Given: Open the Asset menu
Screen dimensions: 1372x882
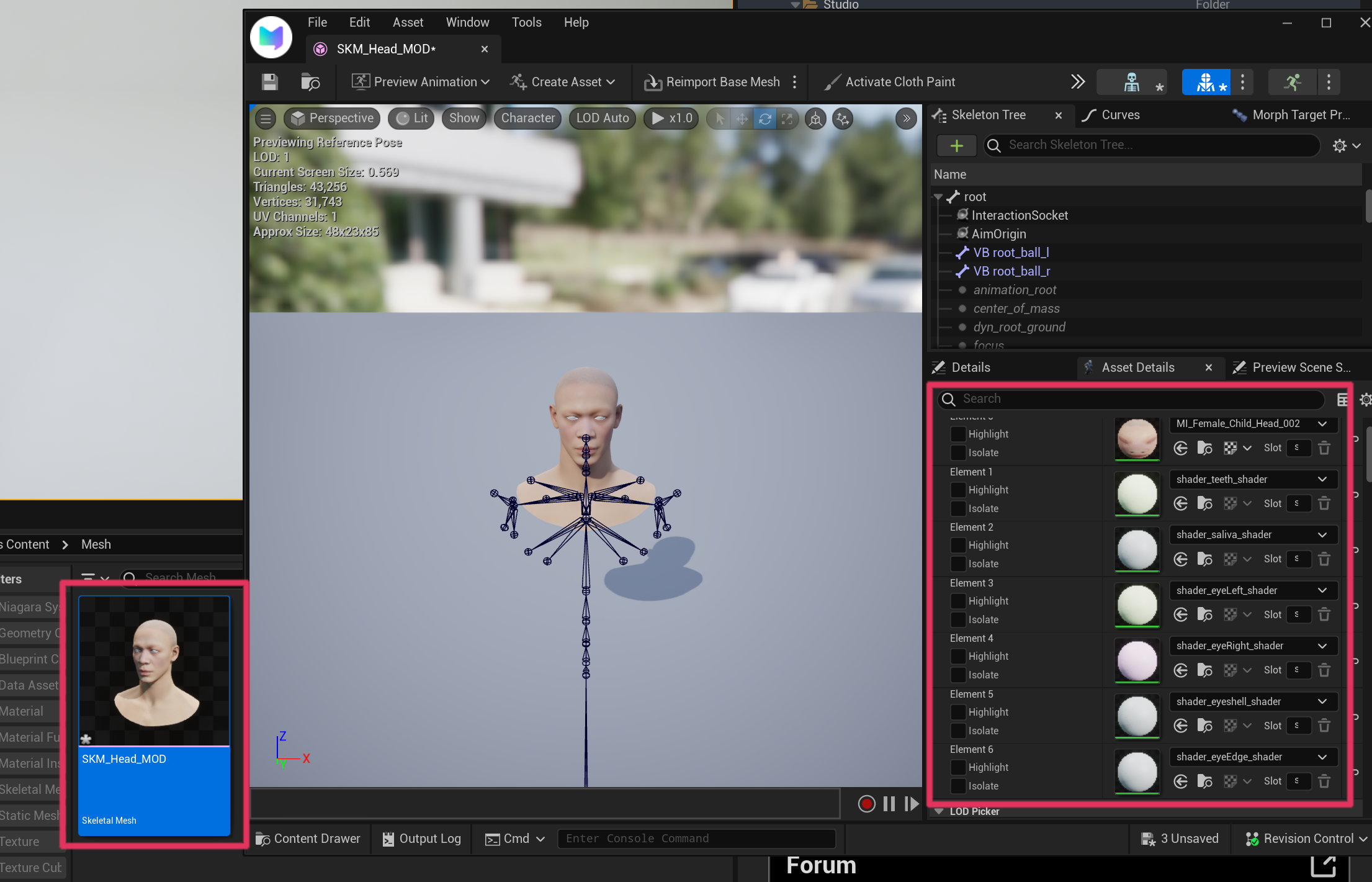Looking at the screenshot, I should [407, 22].
